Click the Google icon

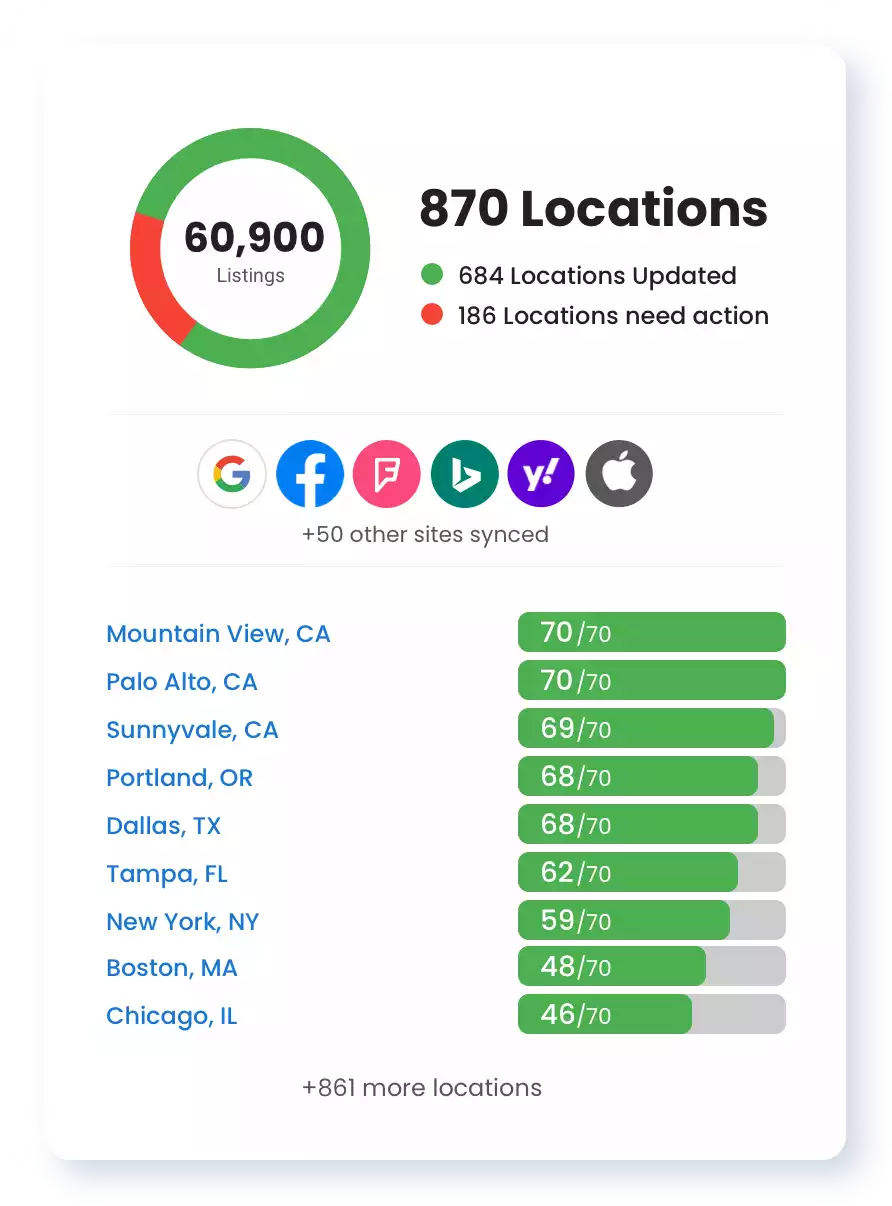point(232,475)
